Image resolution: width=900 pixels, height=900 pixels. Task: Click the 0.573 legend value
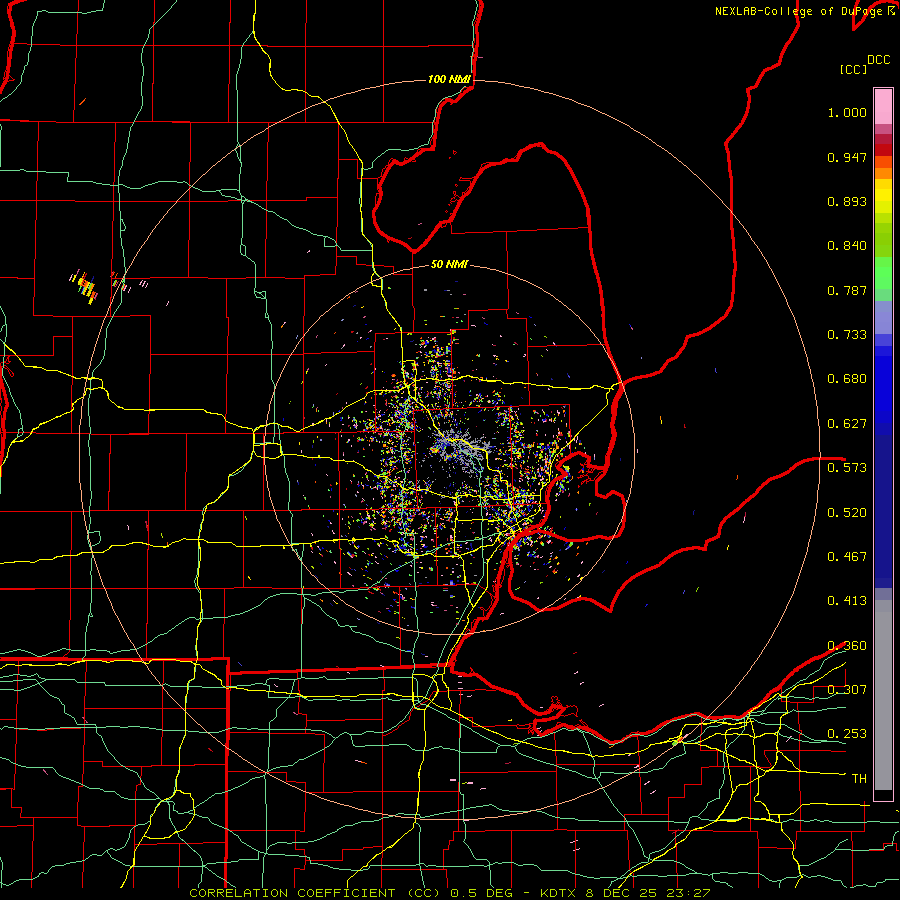click(847, 468)
